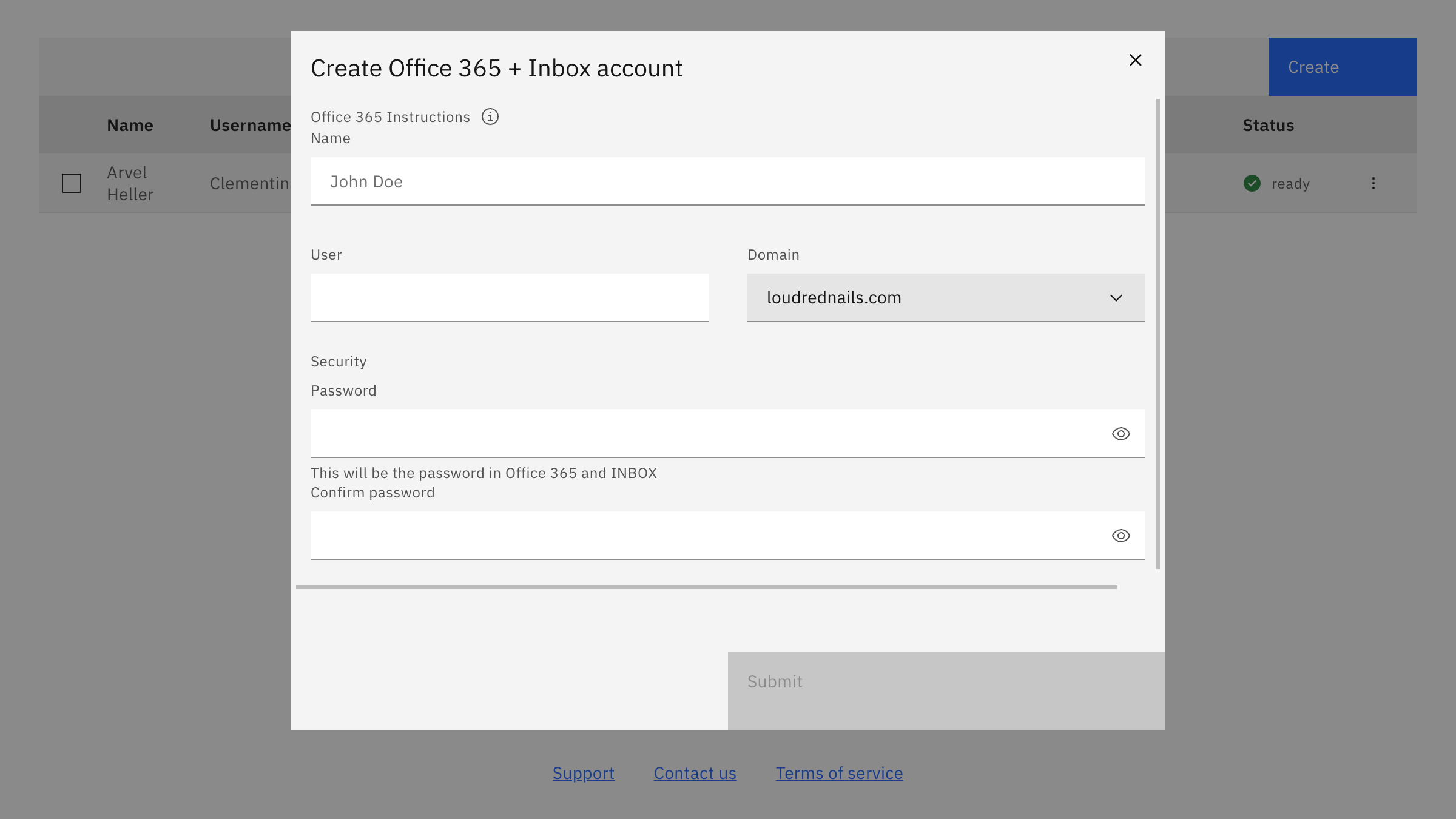Image resolution: width=1456 pixels, height=819 pixels.
Task: Show the Password field contents with eye icon
Action: tap(1121, 434)
